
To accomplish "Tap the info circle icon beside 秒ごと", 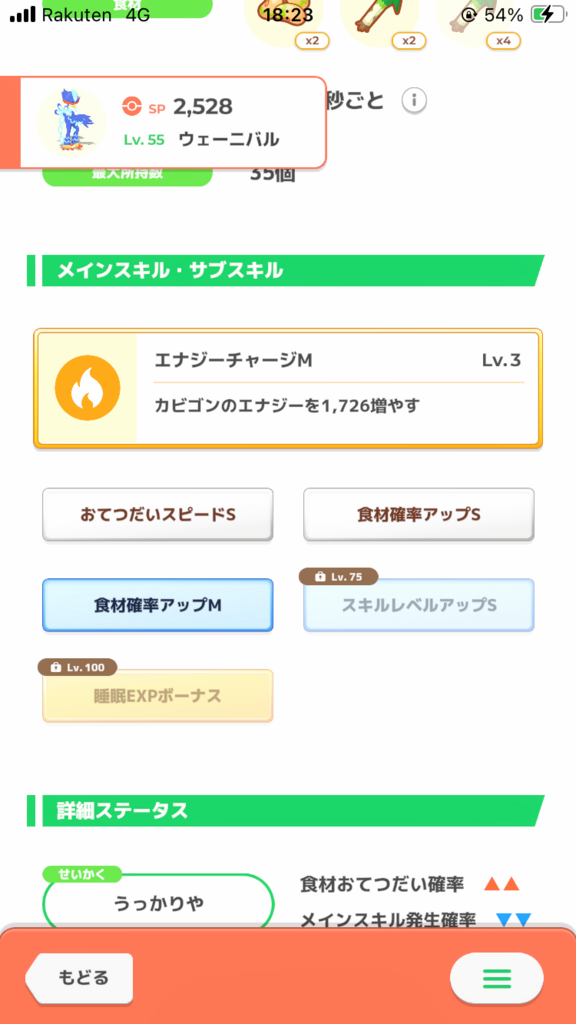I will coord(414,101).
